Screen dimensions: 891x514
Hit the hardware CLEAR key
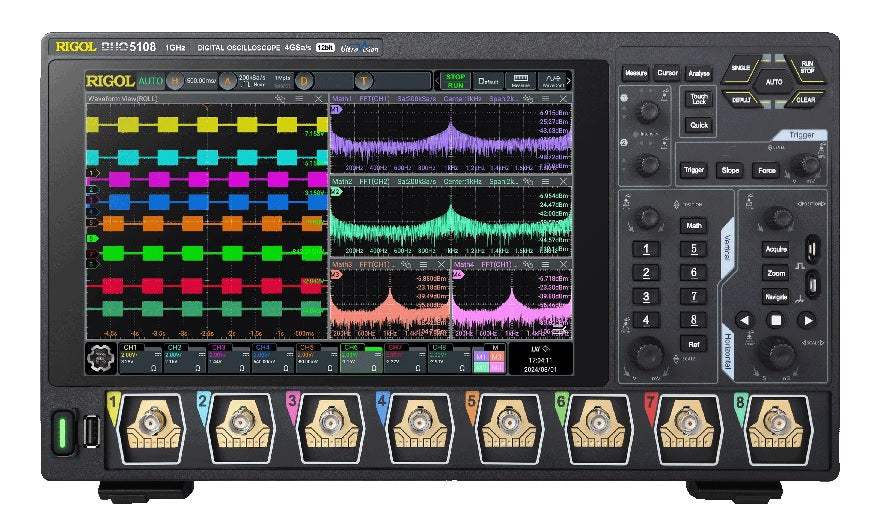pos(806,99)
